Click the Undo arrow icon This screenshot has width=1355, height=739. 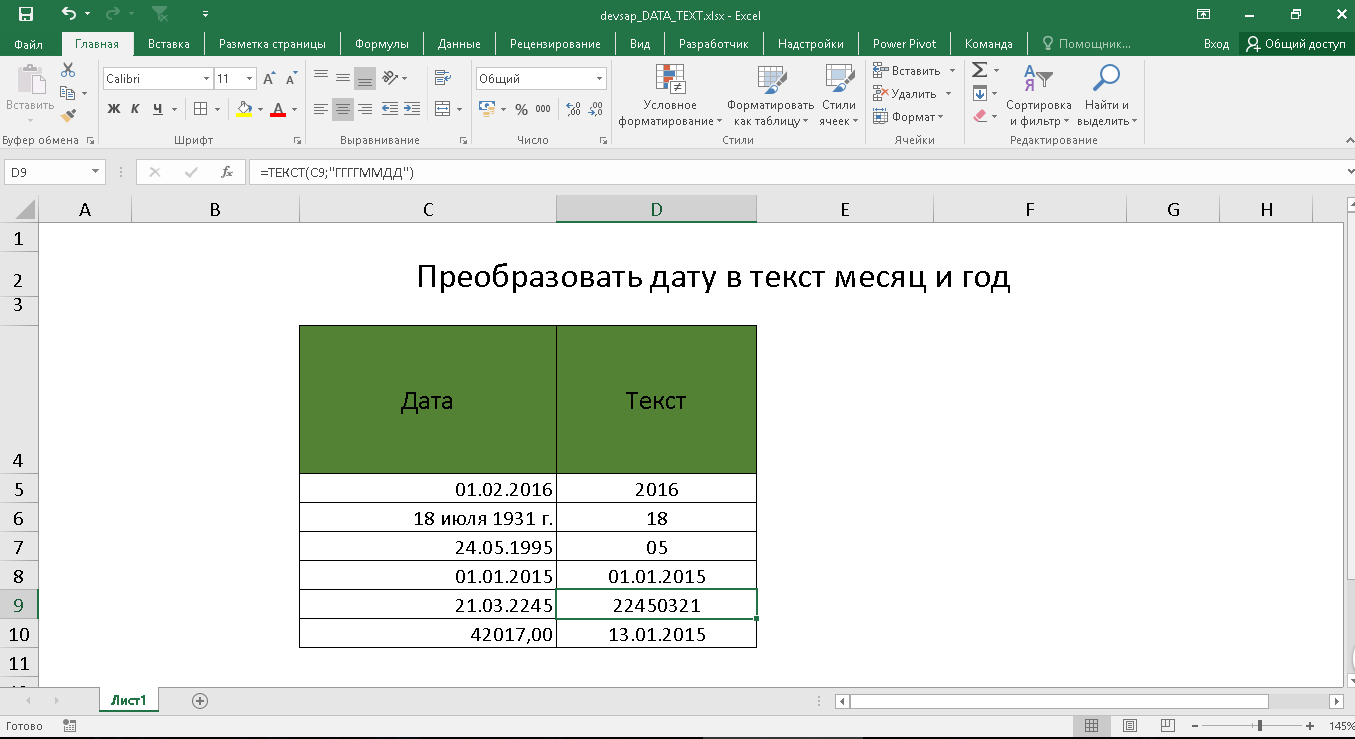coord(68,14)
